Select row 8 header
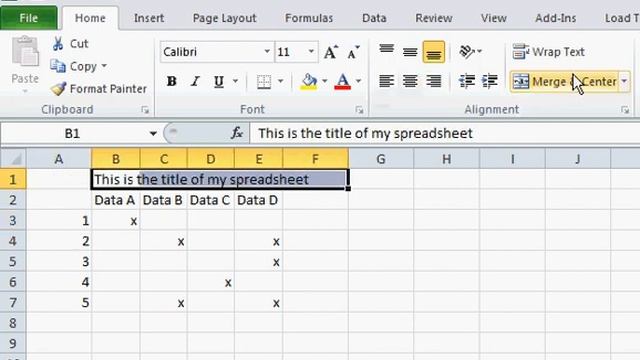The width and height of the screenshot is (640, 360). click(x=13, y=323)
